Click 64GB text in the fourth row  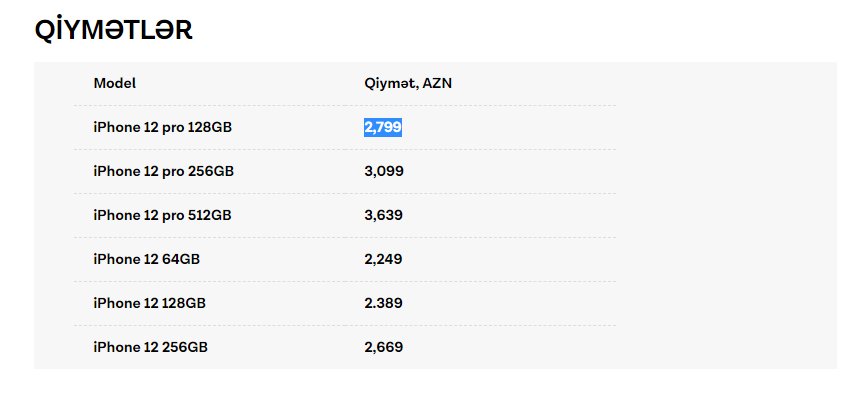(x=181, y=259)
